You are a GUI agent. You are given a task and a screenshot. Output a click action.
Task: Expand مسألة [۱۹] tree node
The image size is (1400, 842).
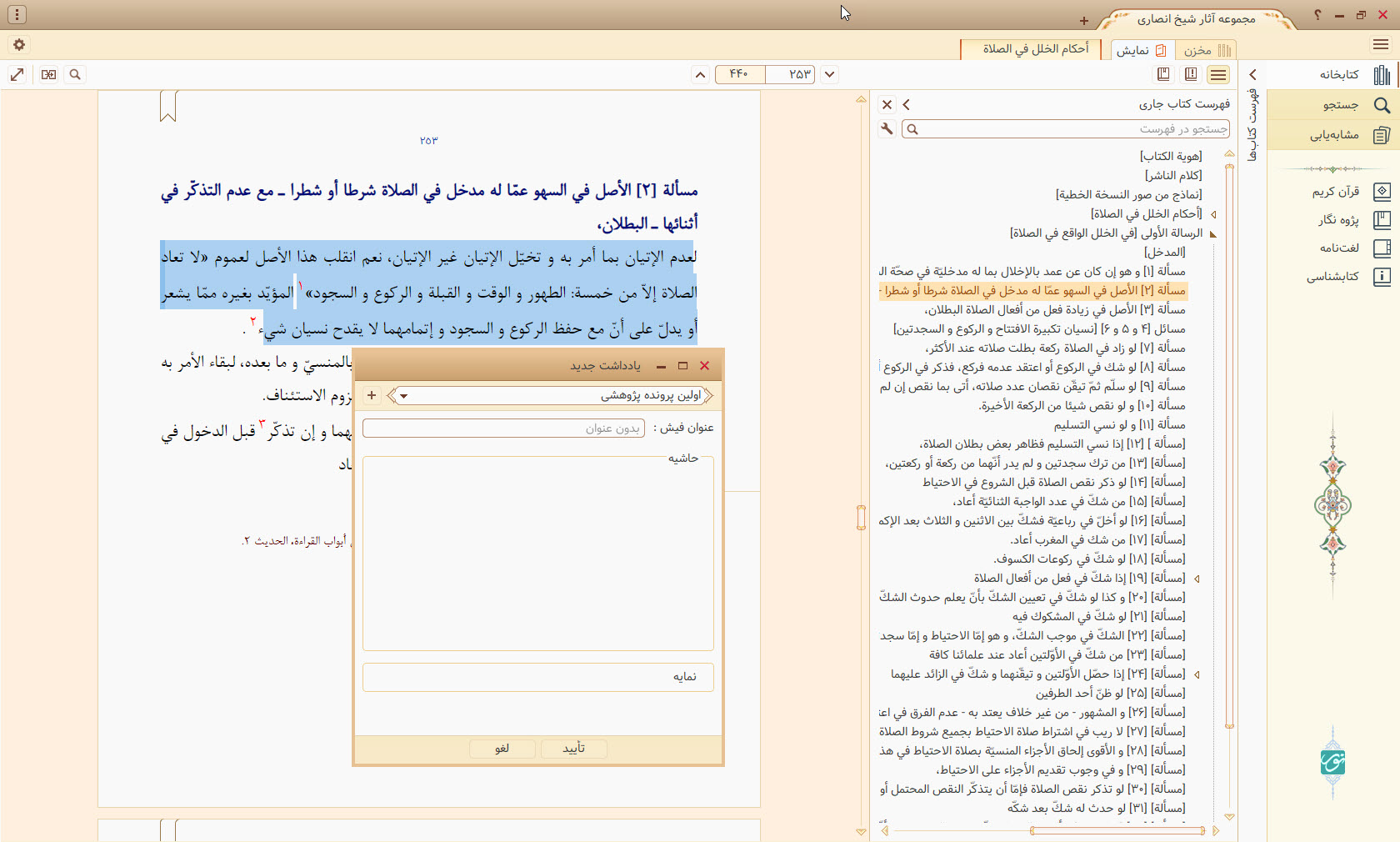(x=1197, y=579)
